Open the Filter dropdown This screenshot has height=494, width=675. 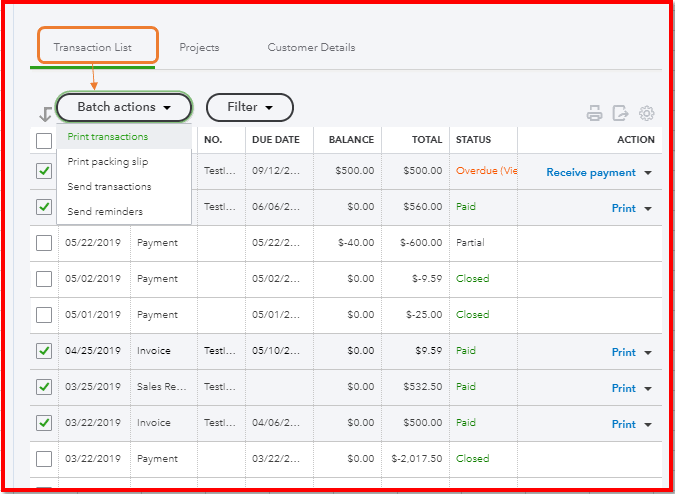(x=249, y=107)
